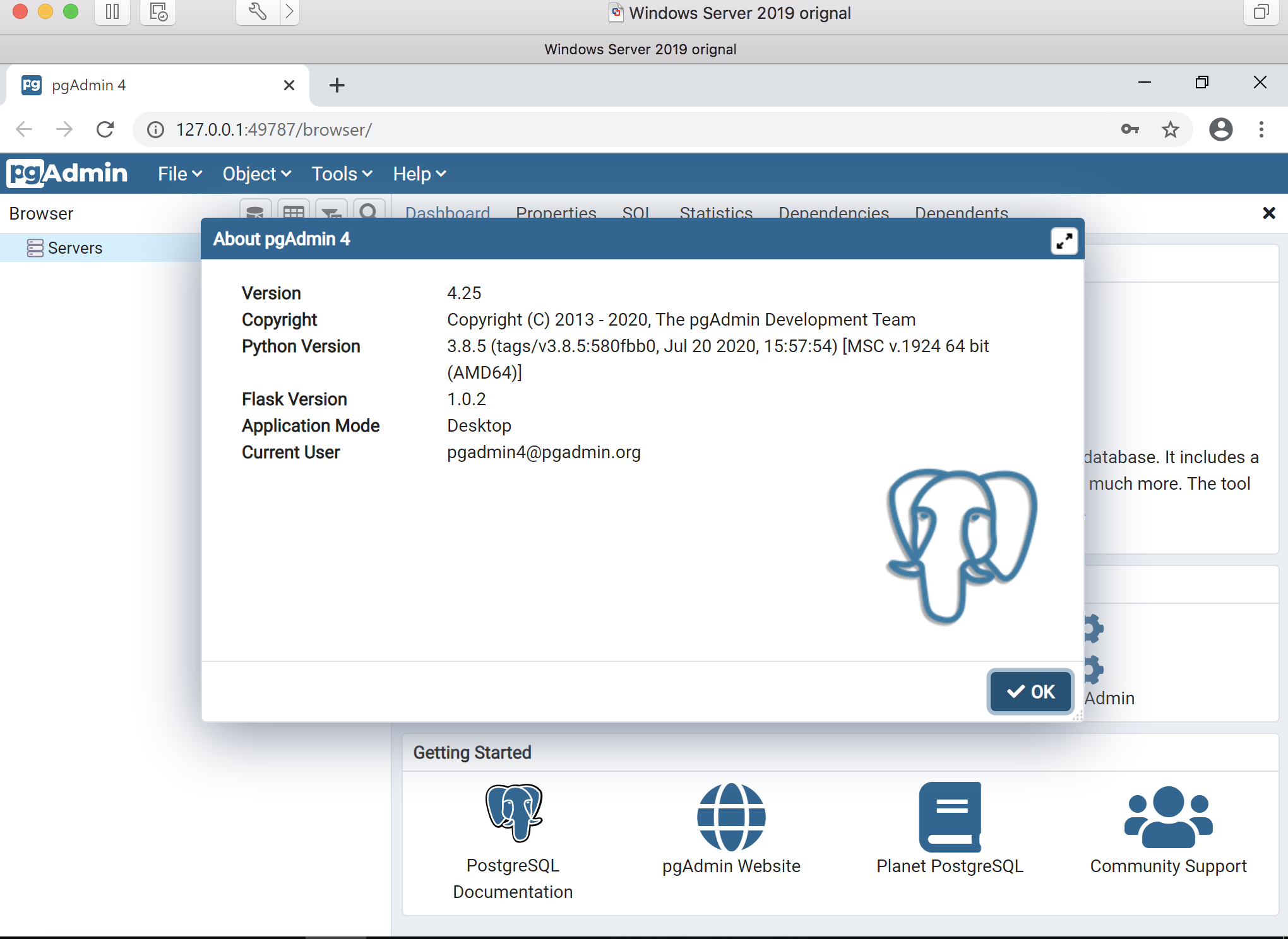
Task: Click the saved passwords key icon
Action: pyautogui.click(x=1130, y=129)
